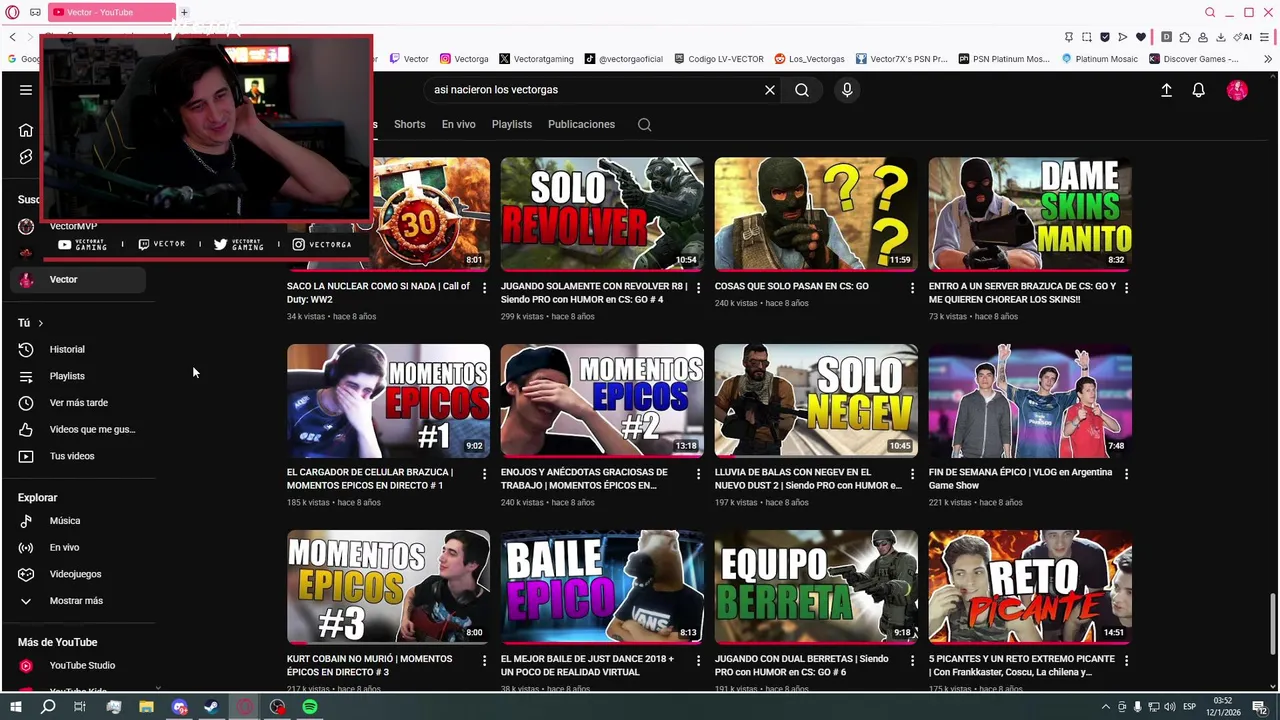Open options for KURT COBAIN video
Viewport: 1280px width, 720px height.
(x=485, y=661)
